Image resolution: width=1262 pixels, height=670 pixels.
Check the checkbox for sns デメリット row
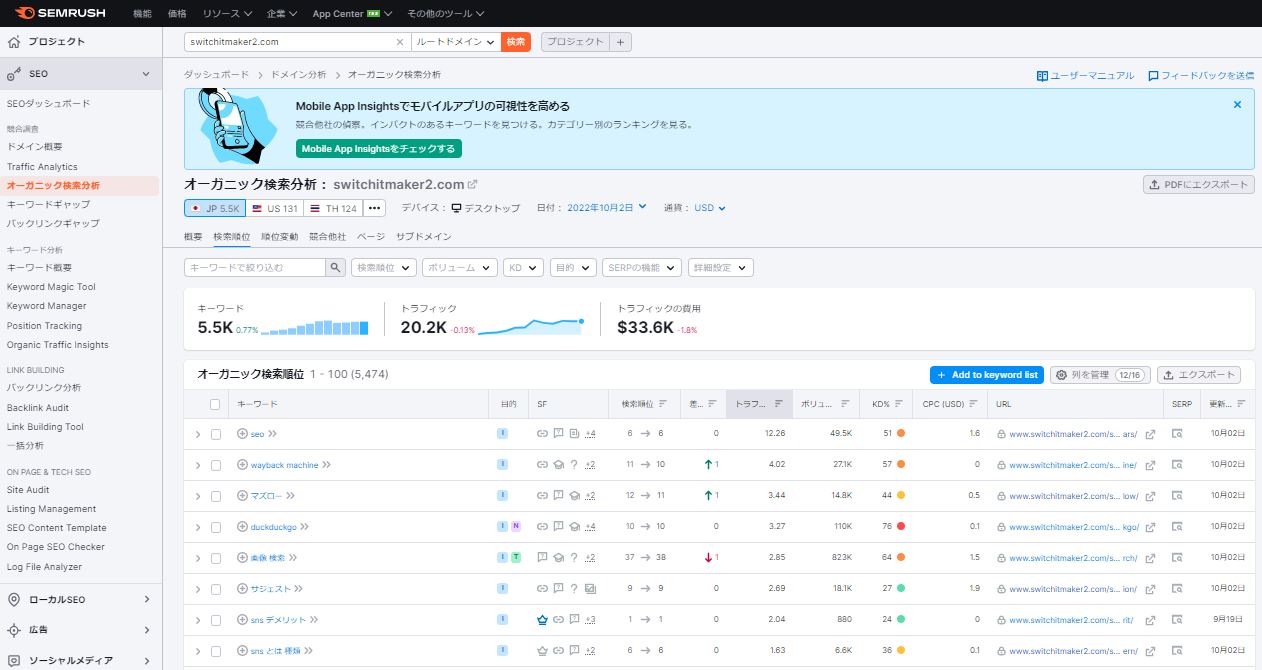215,620
